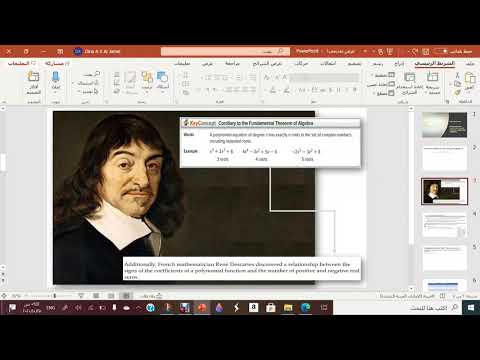Open the Arrange objects icon
480x360 pixels.
point(147,77)
